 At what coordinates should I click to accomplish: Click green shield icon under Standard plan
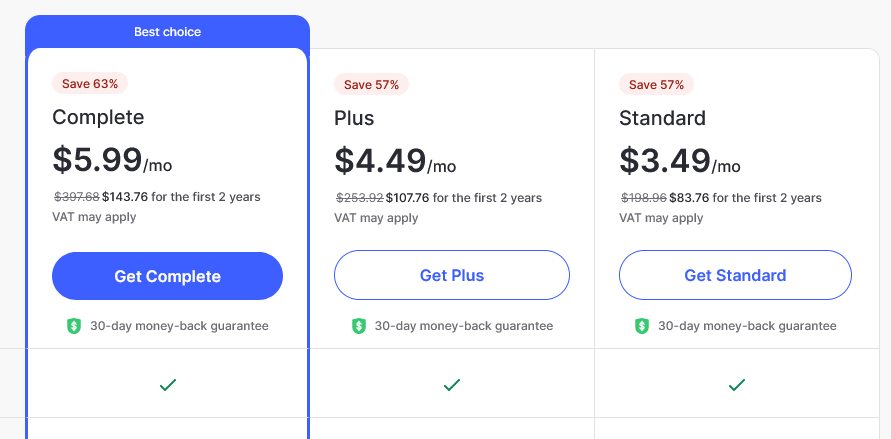(x=642, y=326)
